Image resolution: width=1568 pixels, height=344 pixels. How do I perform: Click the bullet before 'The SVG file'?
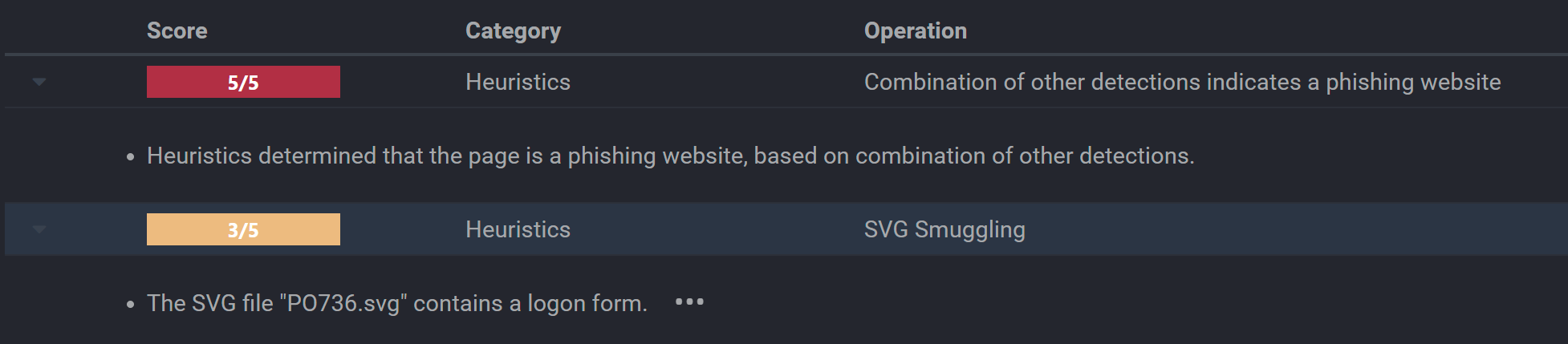click(131, 305)
